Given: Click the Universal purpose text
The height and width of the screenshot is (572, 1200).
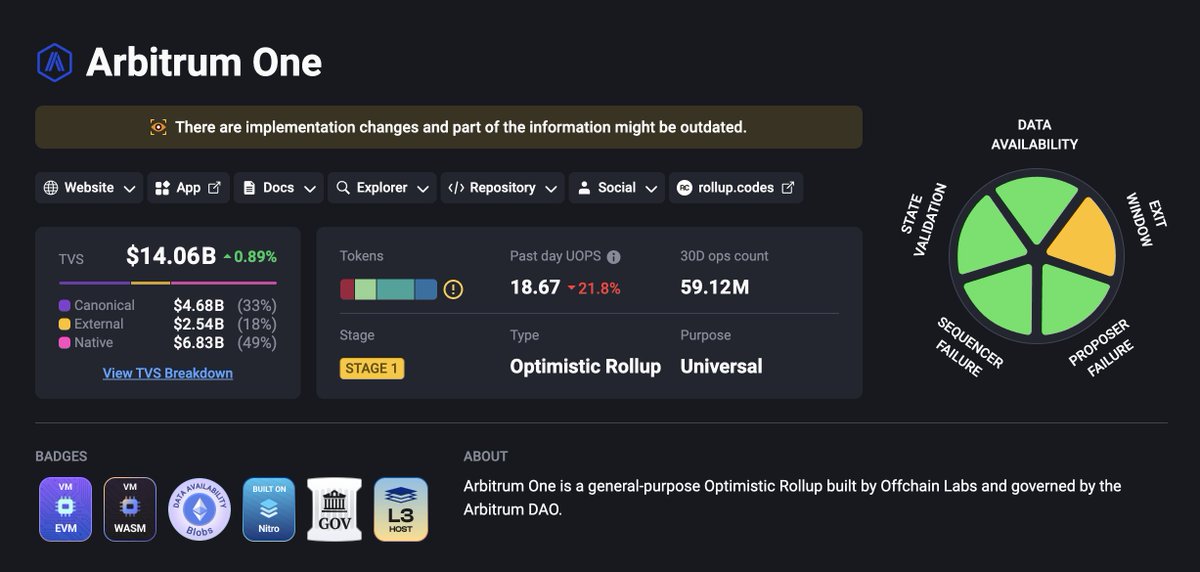Looking at the screenshot, I should (x=721, y=366).
